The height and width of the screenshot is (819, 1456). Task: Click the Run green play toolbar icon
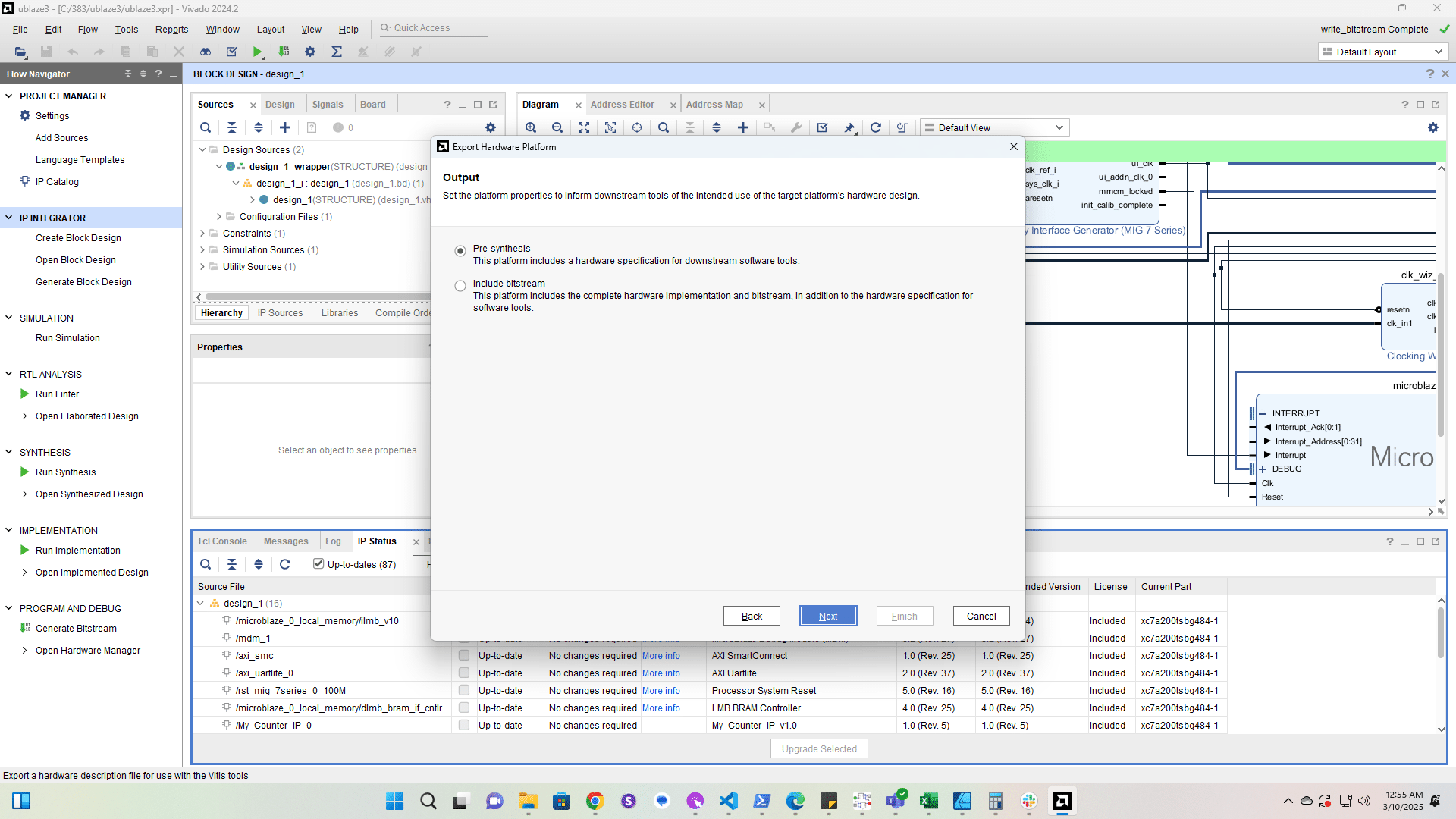[258, 52]
